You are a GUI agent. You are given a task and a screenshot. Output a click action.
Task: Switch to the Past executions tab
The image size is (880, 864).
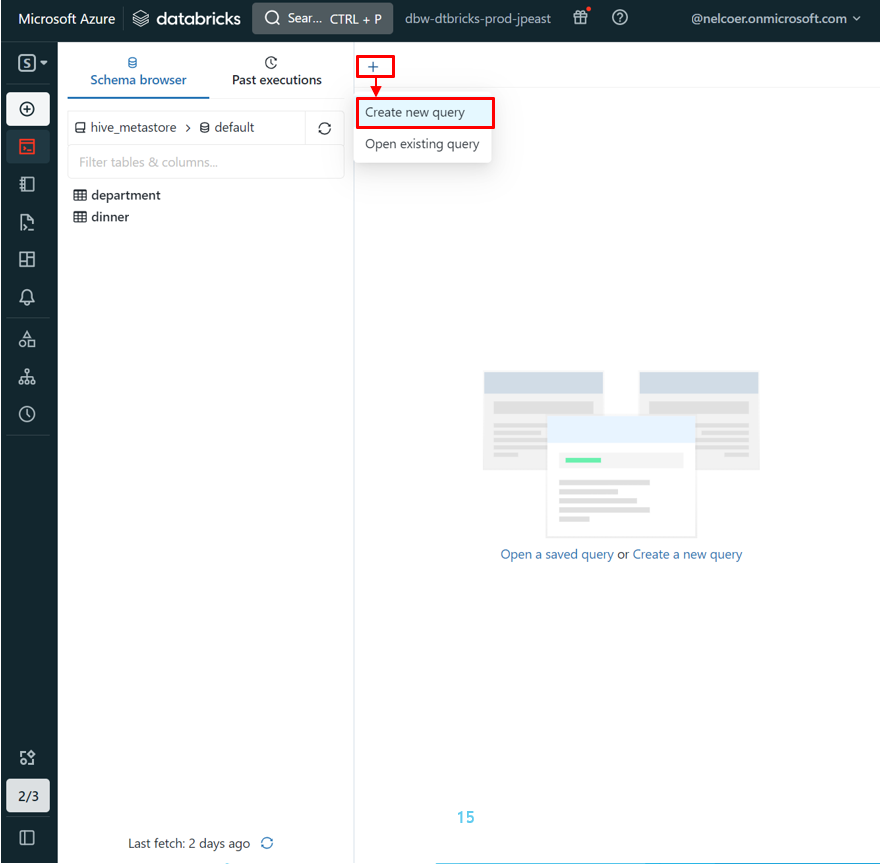pyautogui.click(x=277, y=72)
